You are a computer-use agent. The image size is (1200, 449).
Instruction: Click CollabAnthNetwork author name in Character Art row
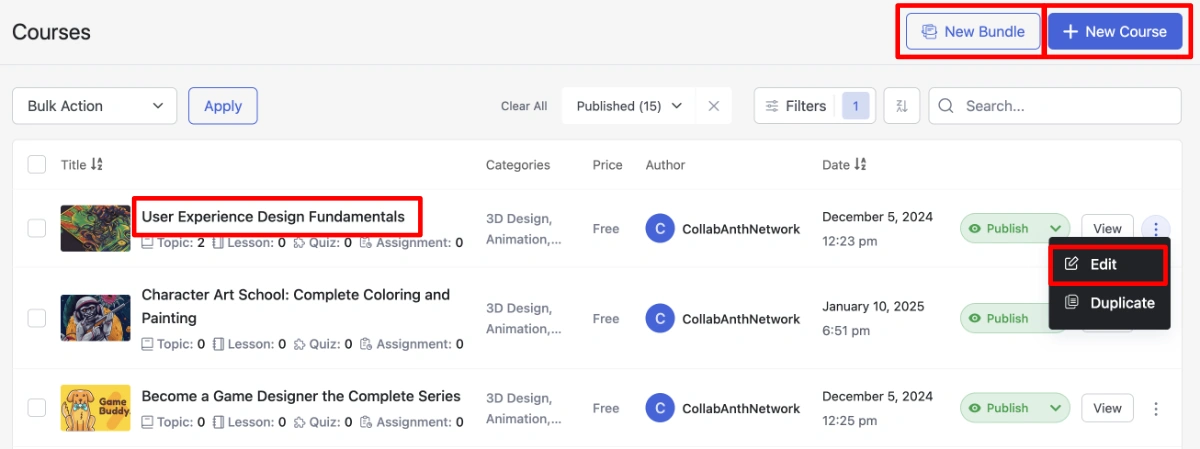[741, 319]
